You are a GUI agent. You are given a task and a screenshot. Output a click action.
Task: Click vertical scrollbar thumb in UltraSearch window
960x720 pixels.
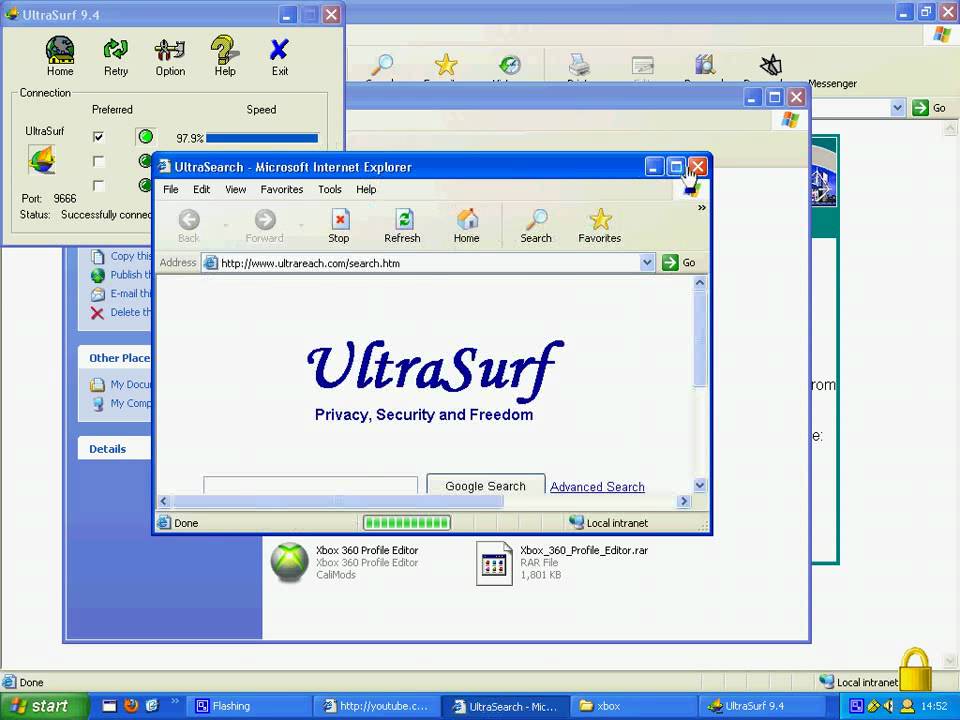(x=700, y=339)
